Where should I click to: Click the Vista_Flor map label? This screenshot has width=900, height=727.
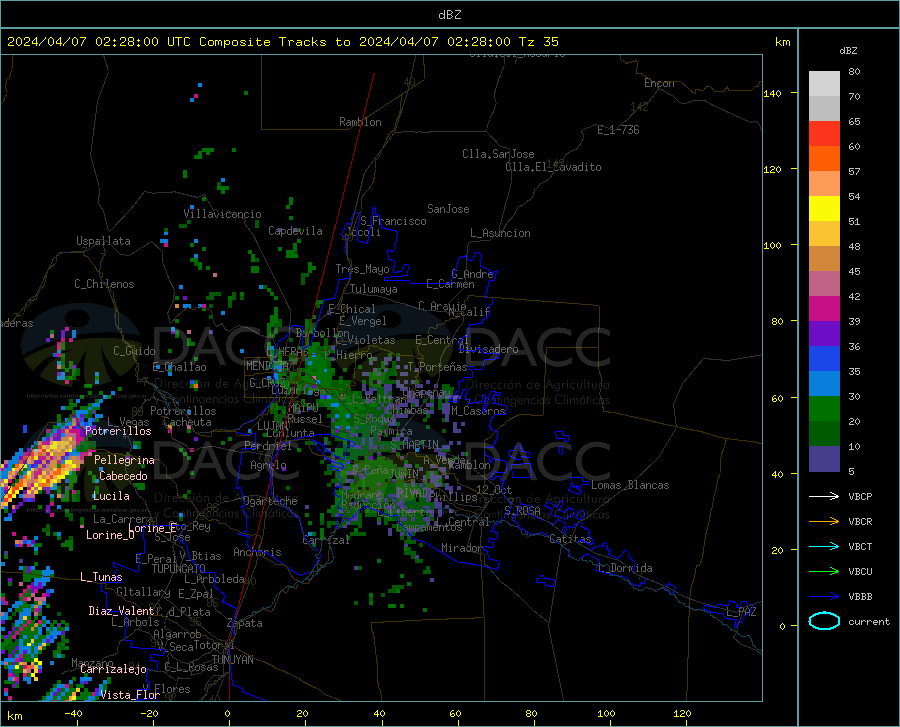[x=130, y=695]
